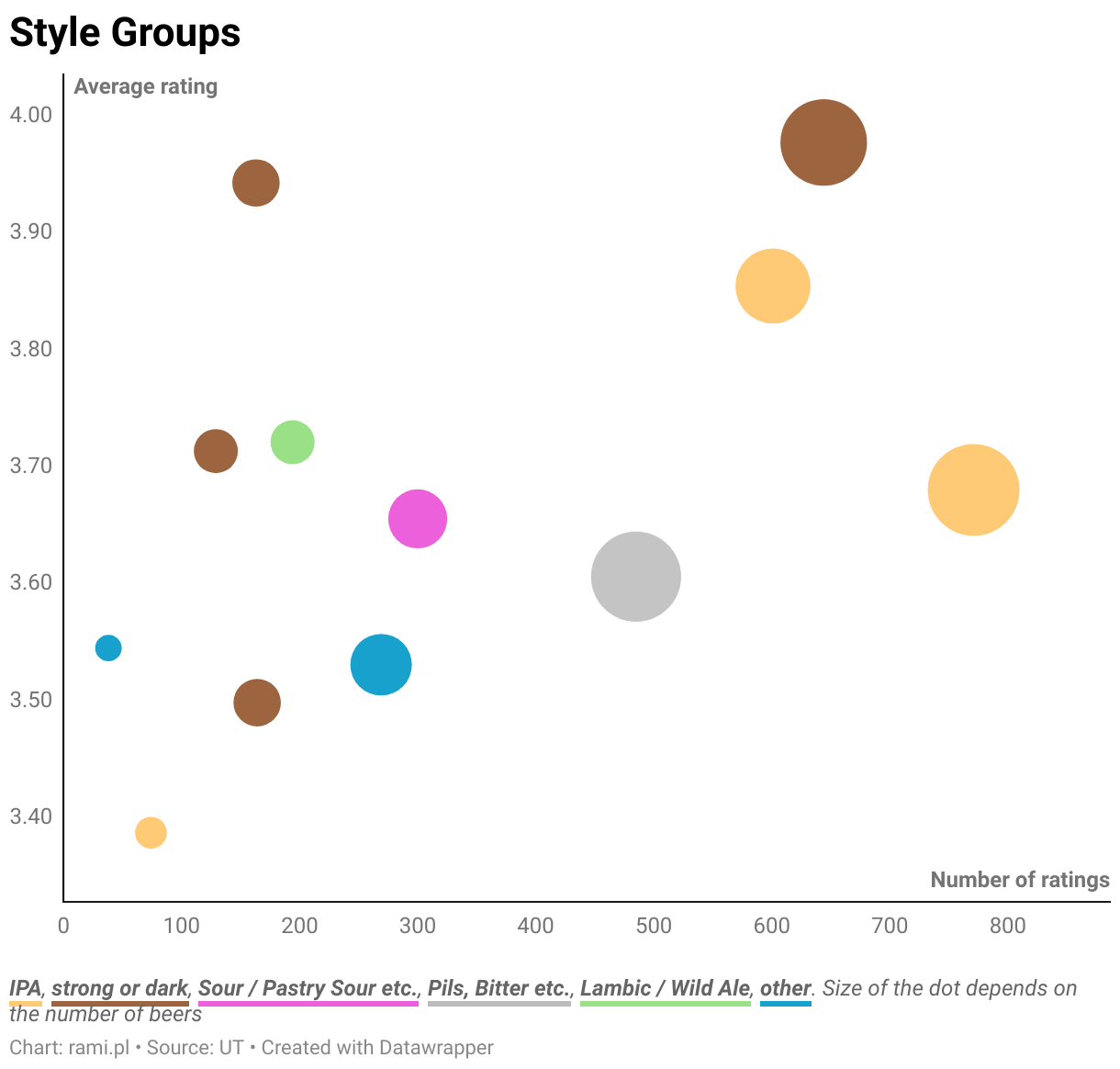Click the 'strong or dark' legend label
The image size is (1120, 1069).
coord(120,988)
